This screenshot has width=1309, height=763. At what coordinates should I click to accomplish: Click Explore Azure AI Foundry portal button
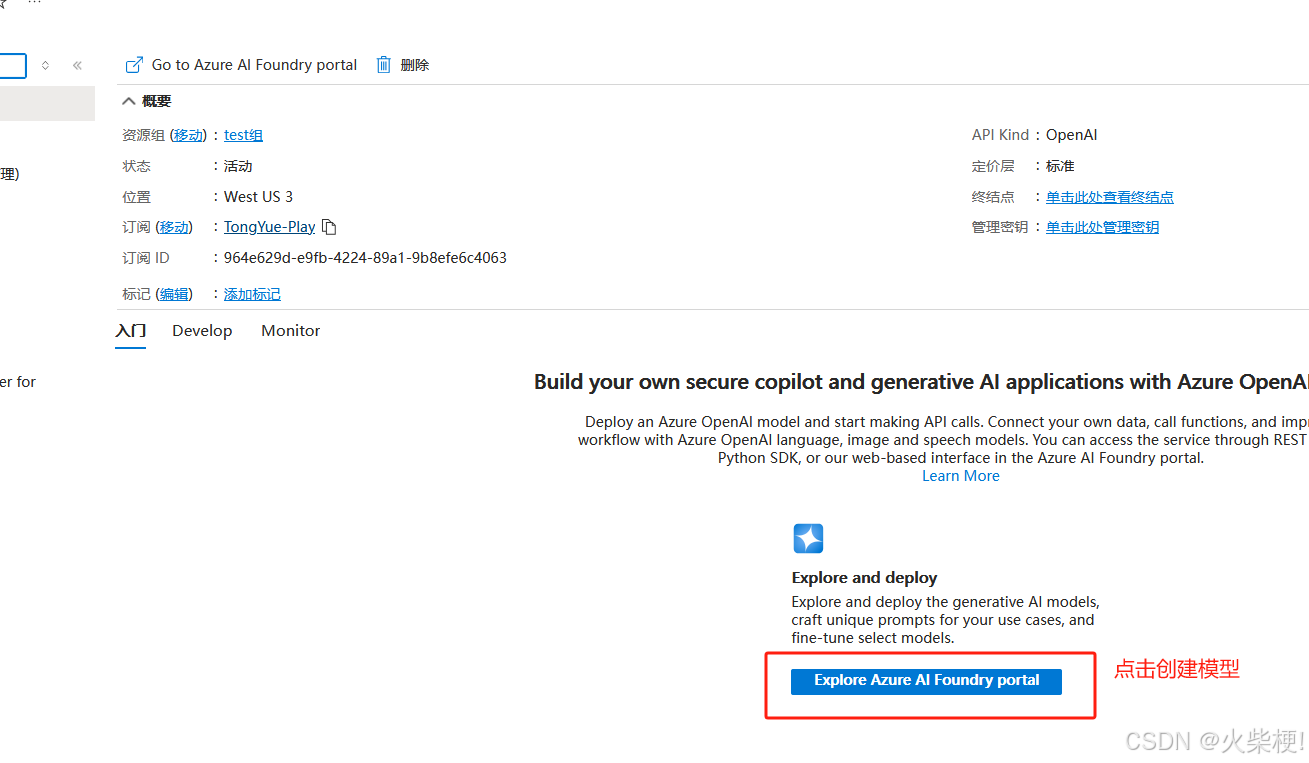click(x=926, y=681)
